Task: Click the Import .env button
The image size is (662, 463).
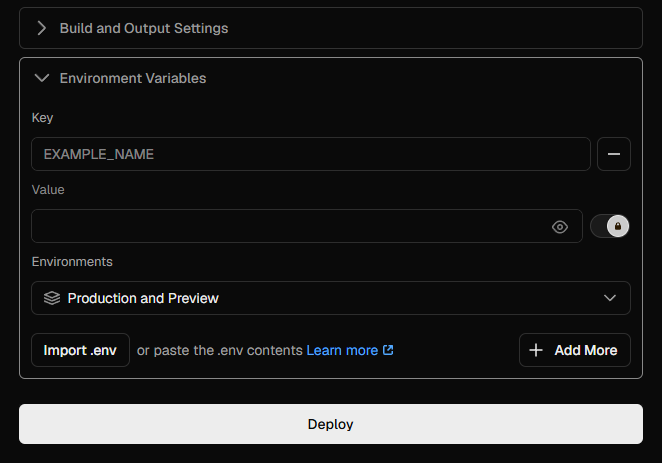Action: 80,350
